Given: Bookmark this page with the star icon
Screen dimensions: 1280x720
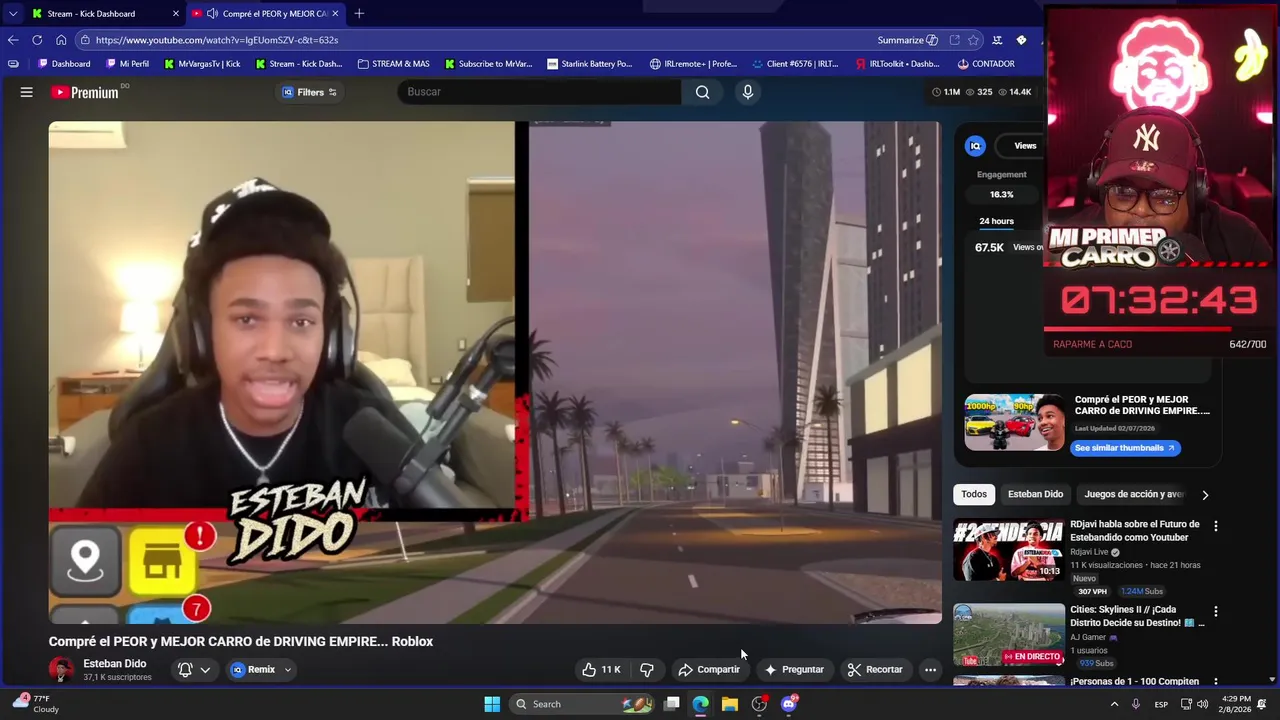Looking at the screenshot, I should pyautogui.click(x=973, y=40).
